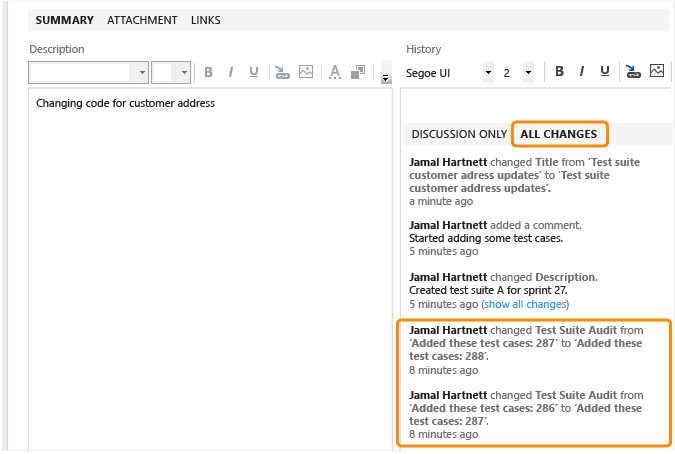675x454 pixels.
Task: Click the icon after font color in Description toolbar
Action: tap(358, 72)
